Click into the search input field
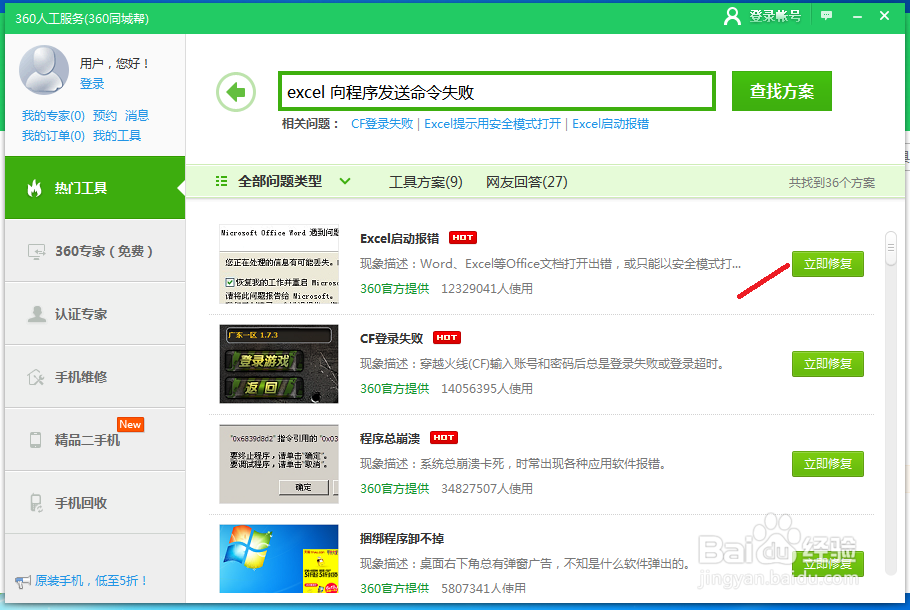This screenshot has width=910, height=610. coord(497,92)
